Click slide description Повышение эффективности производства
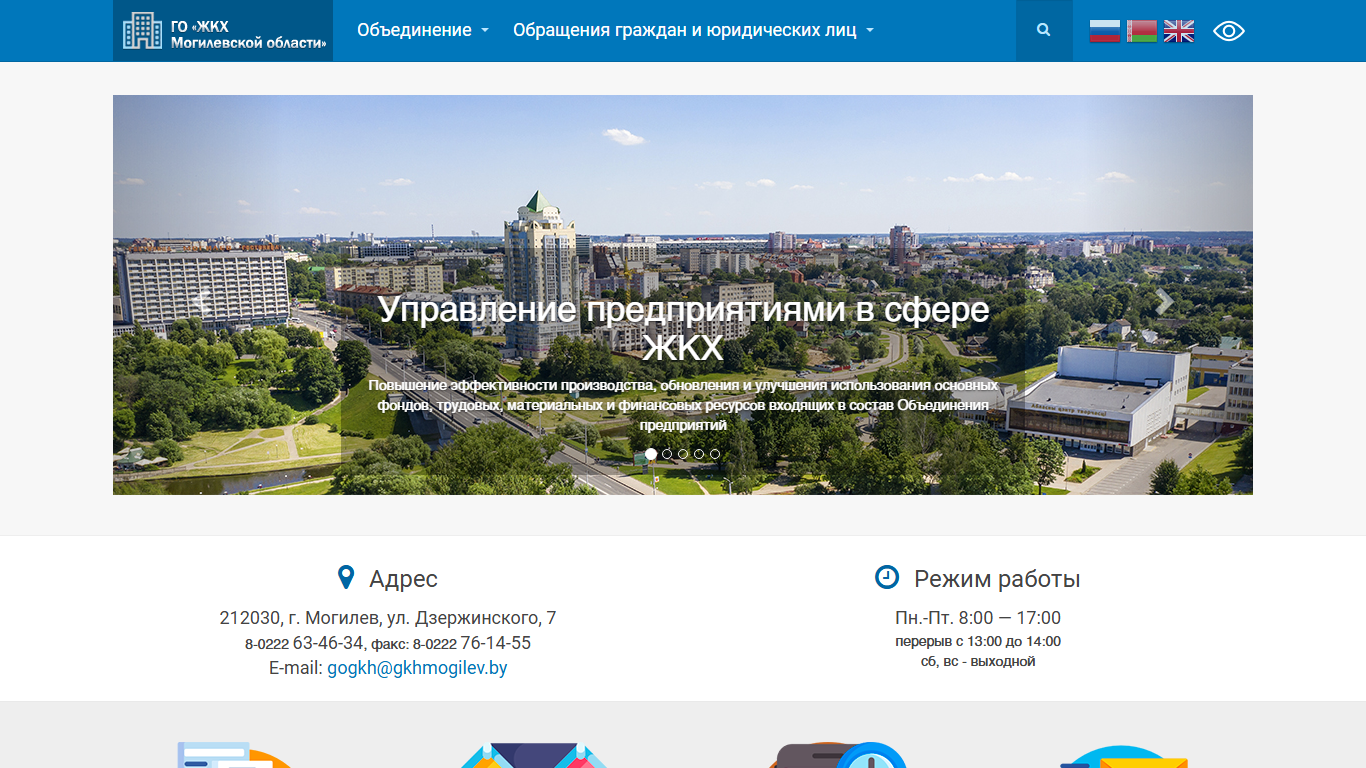 (683, 405)
